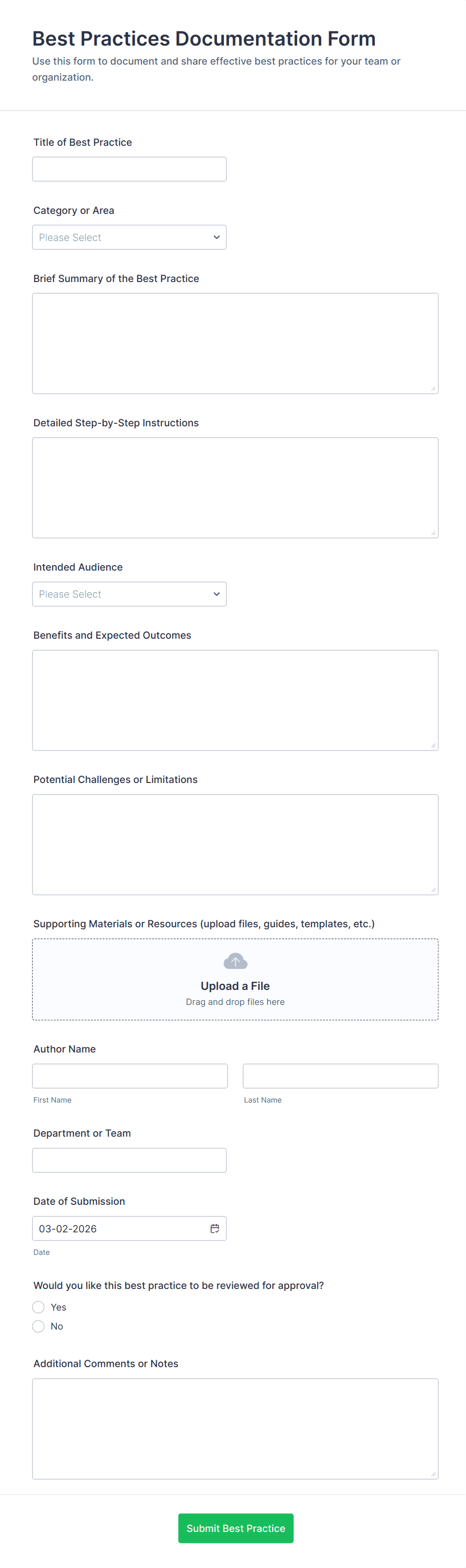The width and height of the screenshot is (466, 1568).
Task: Click the Submit Best Practice button
Action: point(236,1528)
